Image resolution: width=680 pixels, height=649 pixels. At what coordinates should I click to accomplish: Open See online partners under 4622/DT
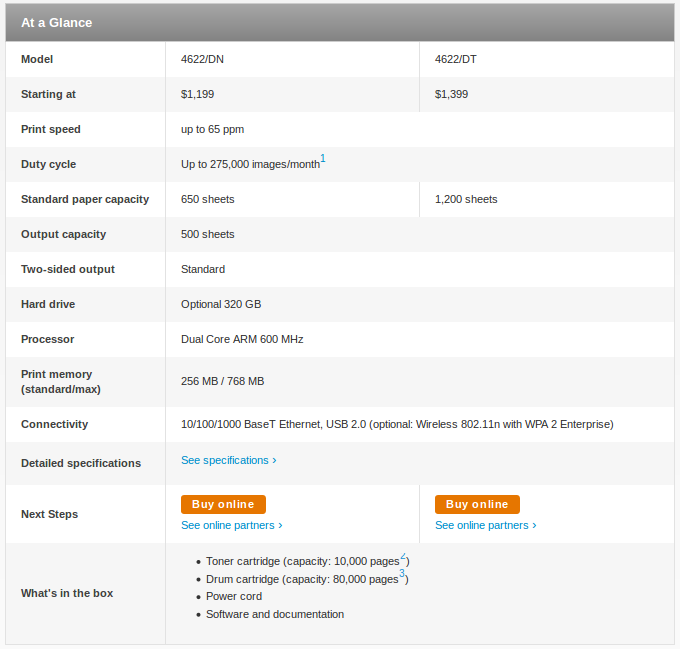(485, 525)
